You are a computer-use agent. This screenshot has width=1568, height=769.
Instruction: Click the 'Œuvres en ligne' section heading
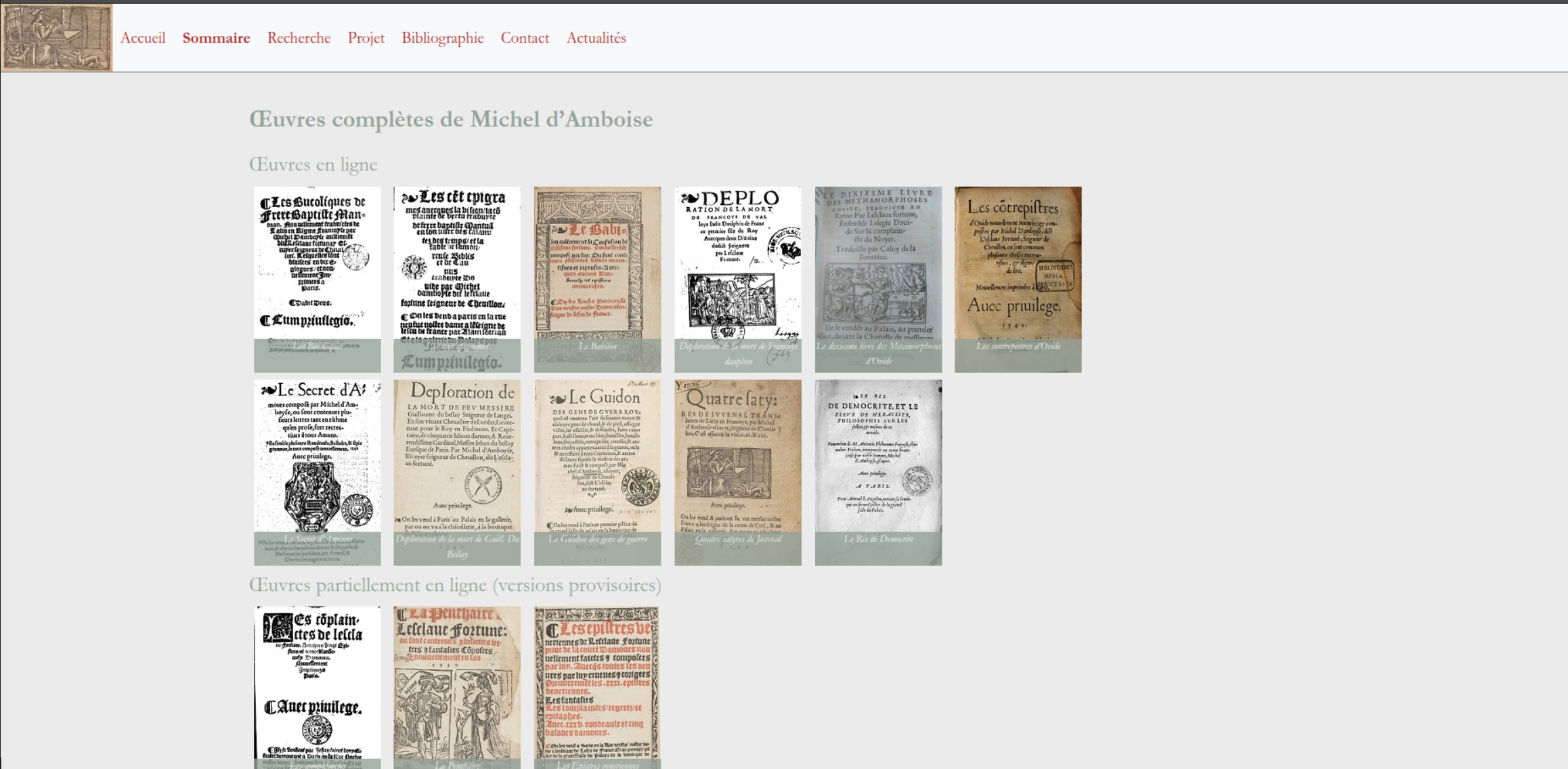(313, 164)
